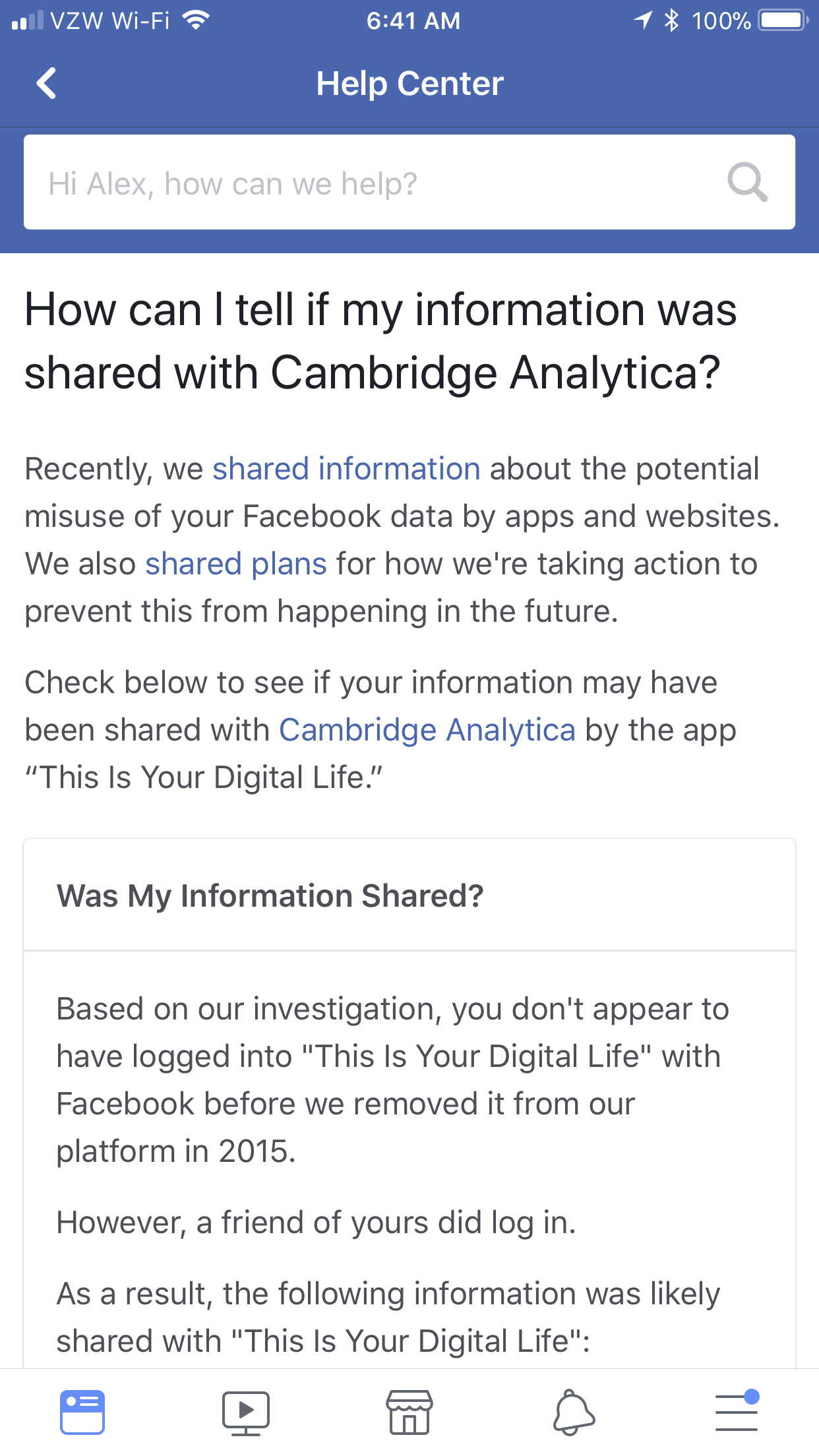Tap the back arrow in header
Screen dimensions: 819x1456
tap(47, 84)
